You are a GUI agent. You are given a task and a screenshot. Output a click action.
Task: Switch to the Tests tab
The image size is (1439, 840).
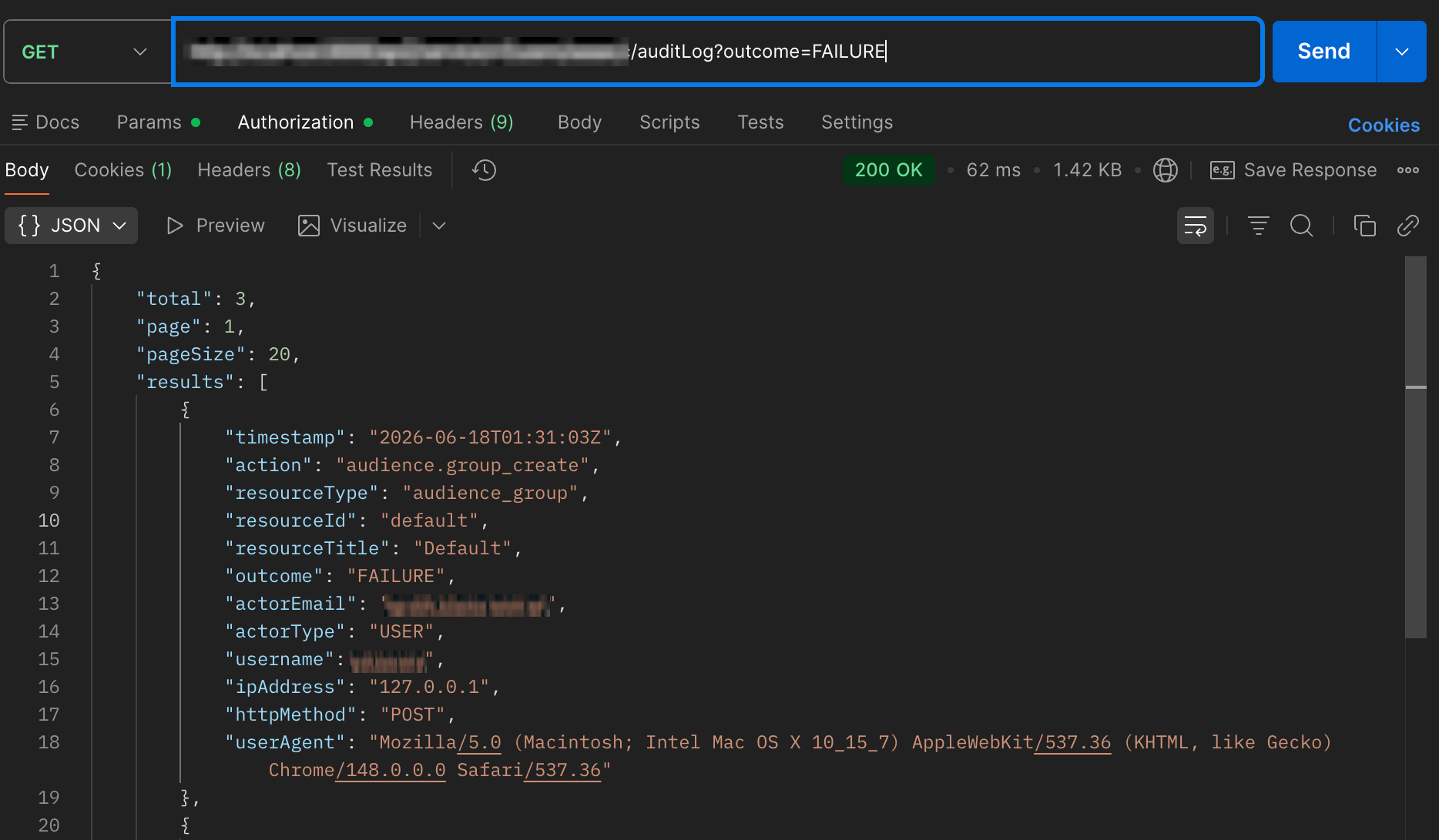coord(760,122)
